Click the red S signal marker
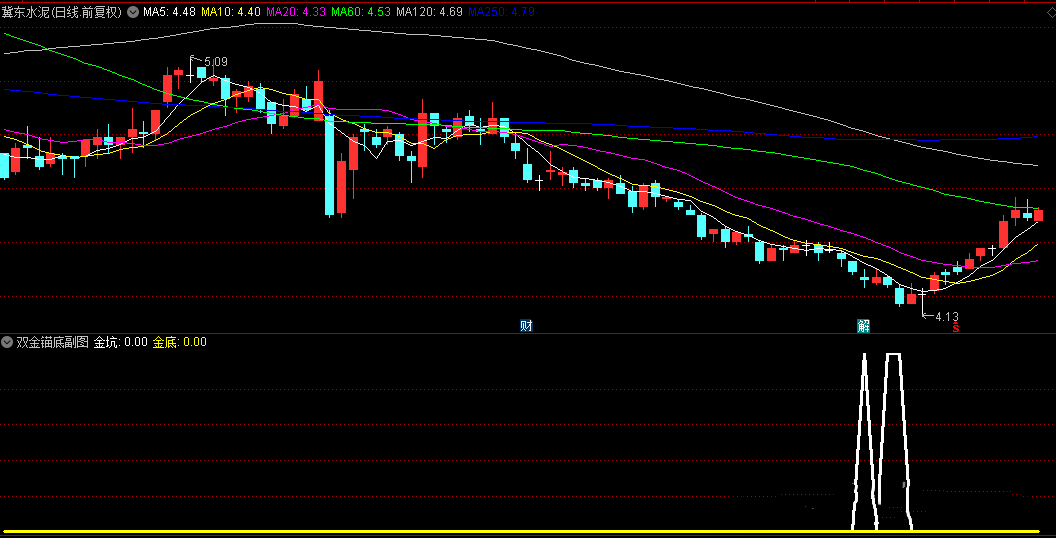Image resolution: width=1056 pixels, height=538 pixels. coord(955,327)
